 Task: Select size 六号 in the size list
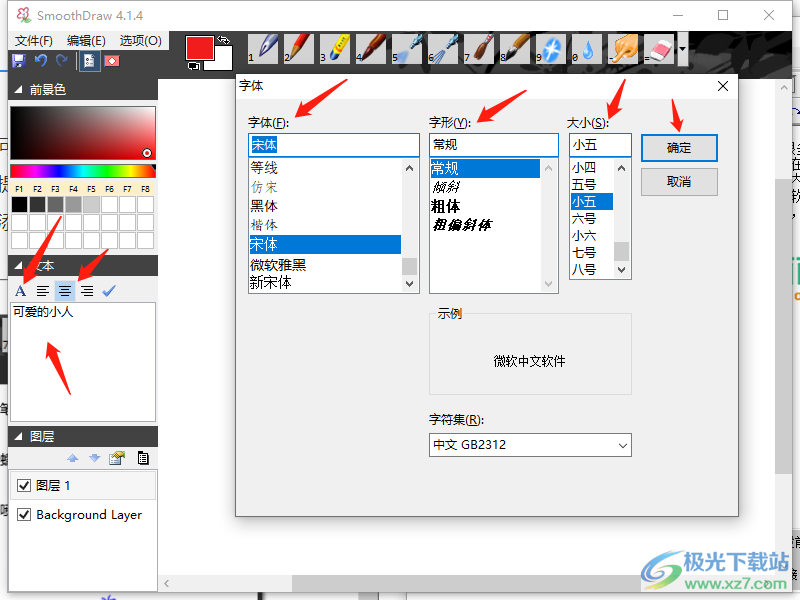(584, 218)
